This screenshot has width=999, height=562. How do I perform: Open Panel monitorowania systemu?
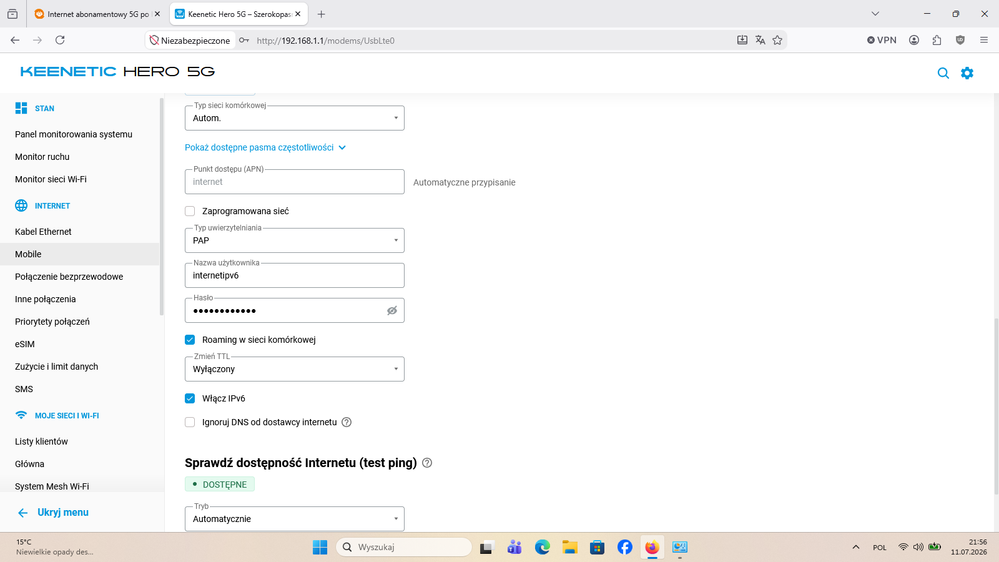click(x=73, y=134)
